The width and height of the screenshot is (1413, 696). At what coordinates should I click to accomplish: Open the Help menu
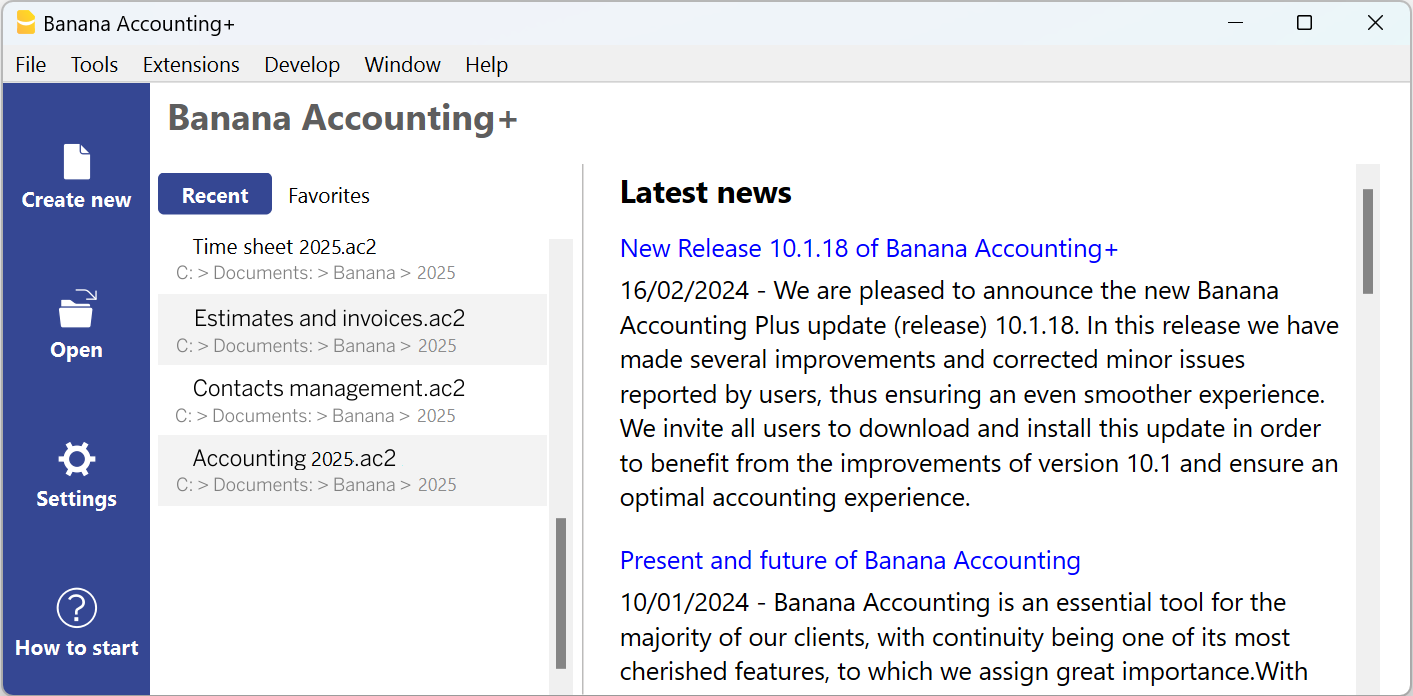486,65
